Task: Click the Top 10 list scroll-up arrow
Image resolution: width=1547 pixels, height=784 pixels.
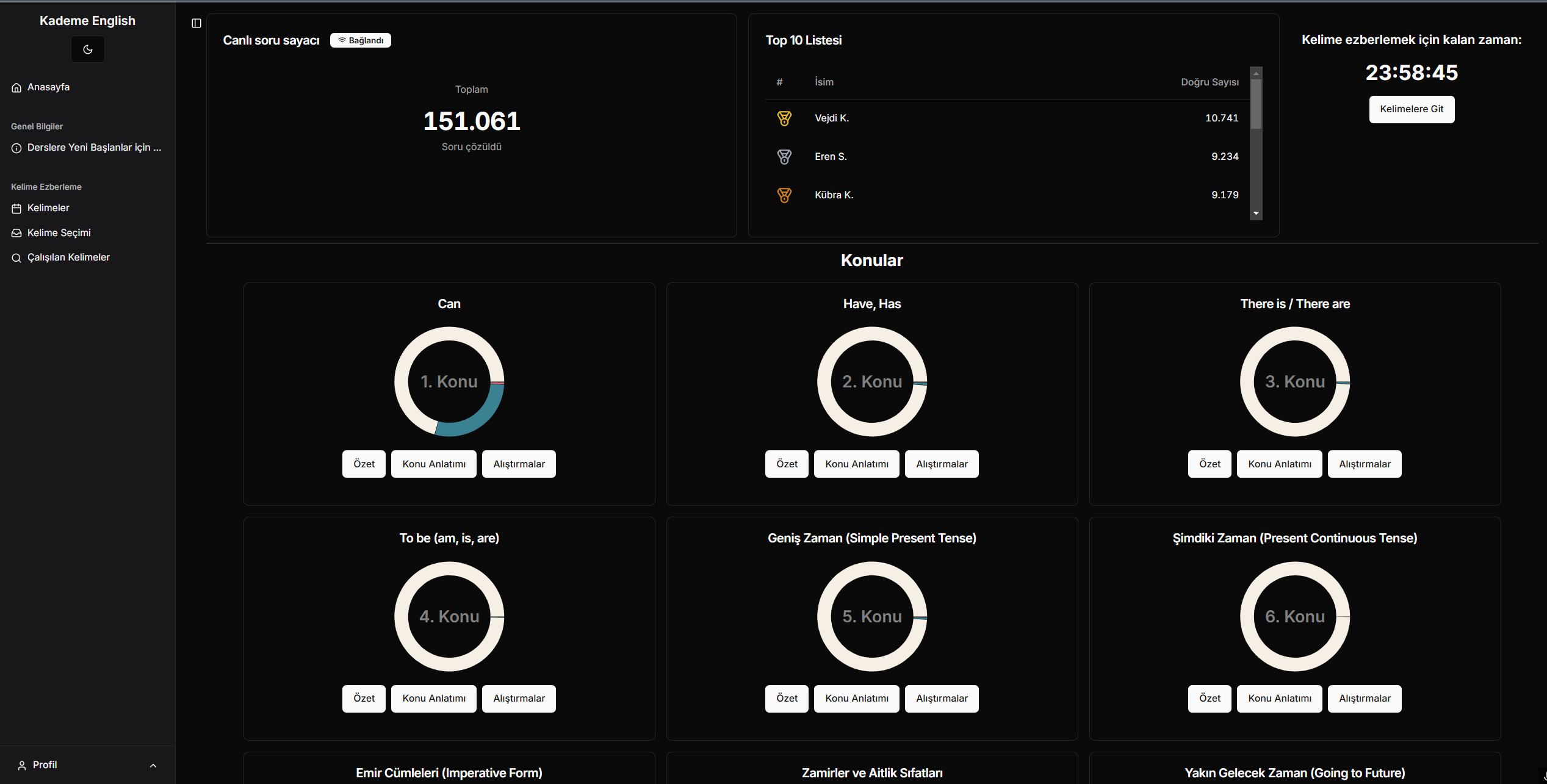Action: point(1256,73)
